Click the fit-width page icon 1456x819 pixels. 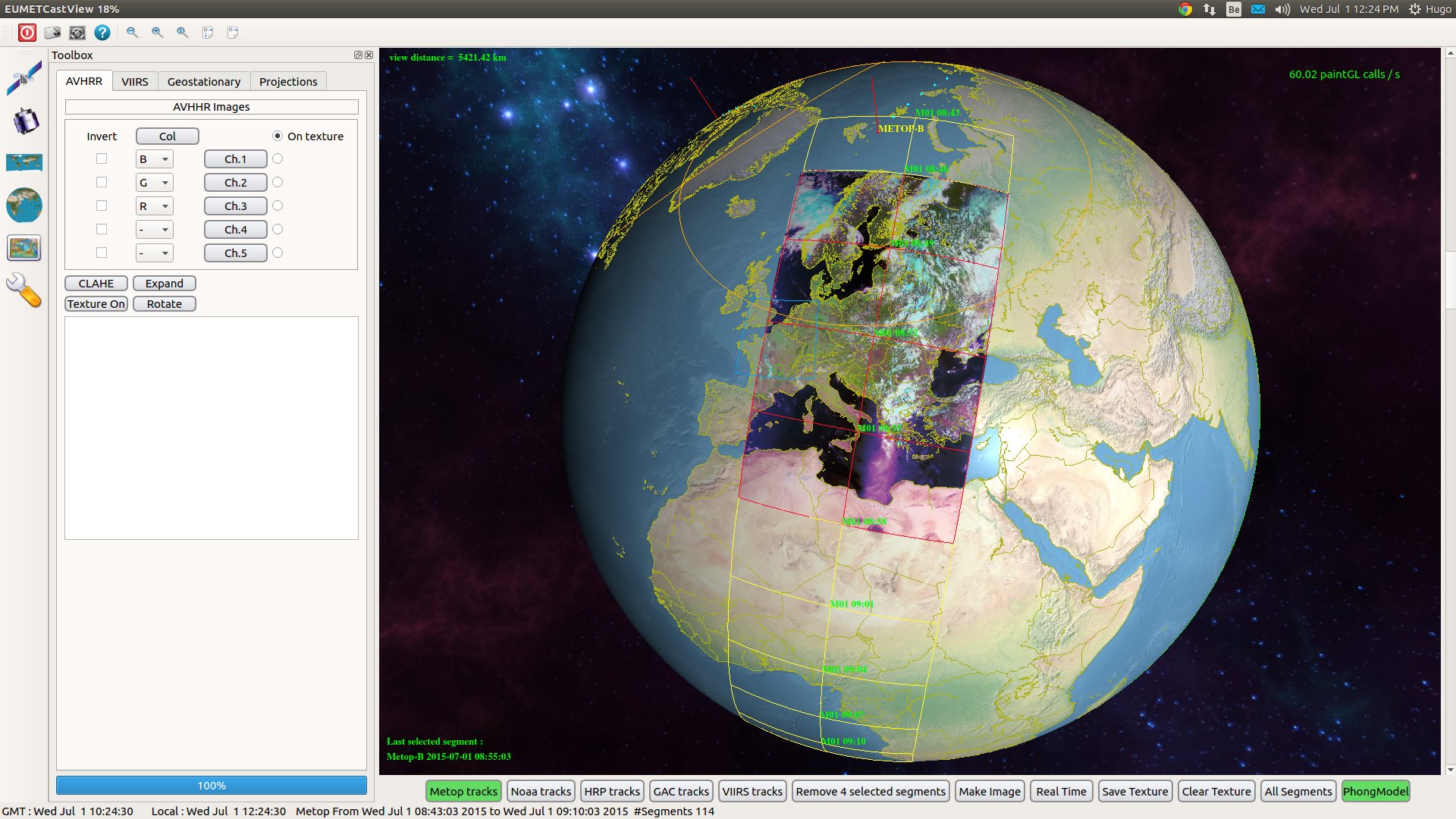tap(233, 33)
